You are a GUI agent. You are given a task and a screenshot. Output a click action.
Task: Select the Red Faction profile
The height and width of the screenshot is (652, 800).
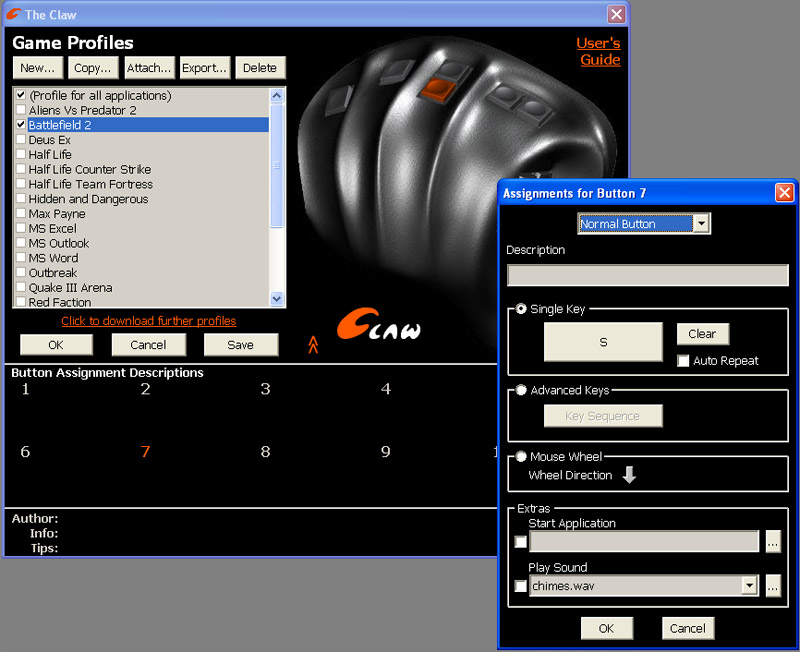pos(60,302)
